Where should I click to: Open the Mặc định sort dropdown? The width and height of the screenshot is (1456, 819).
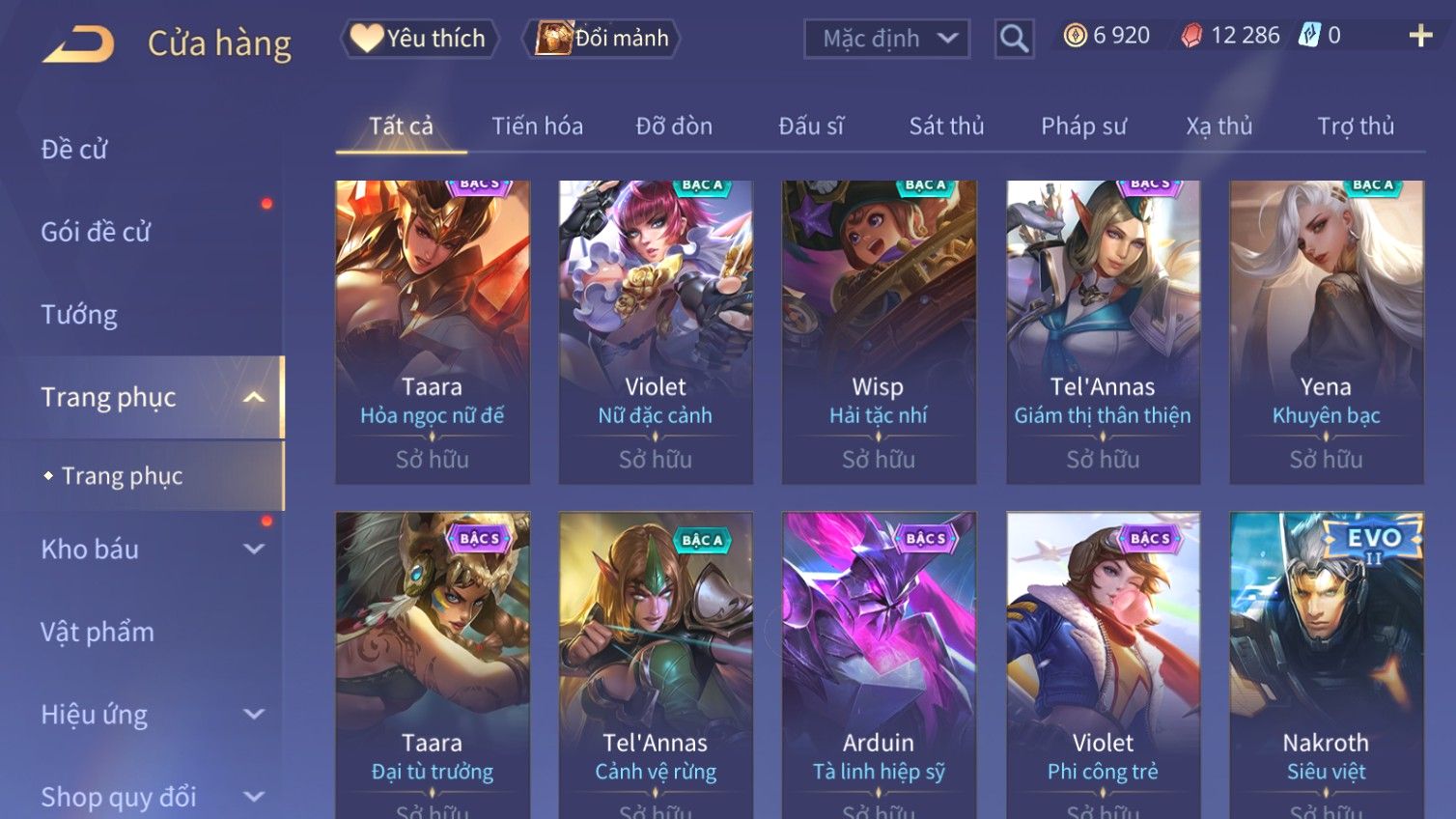(886, 39)
